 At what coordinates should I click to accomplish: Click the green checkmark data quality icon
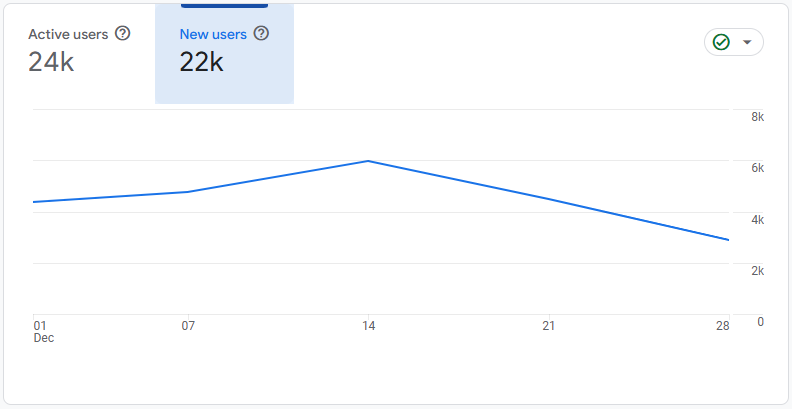(721, 42)
